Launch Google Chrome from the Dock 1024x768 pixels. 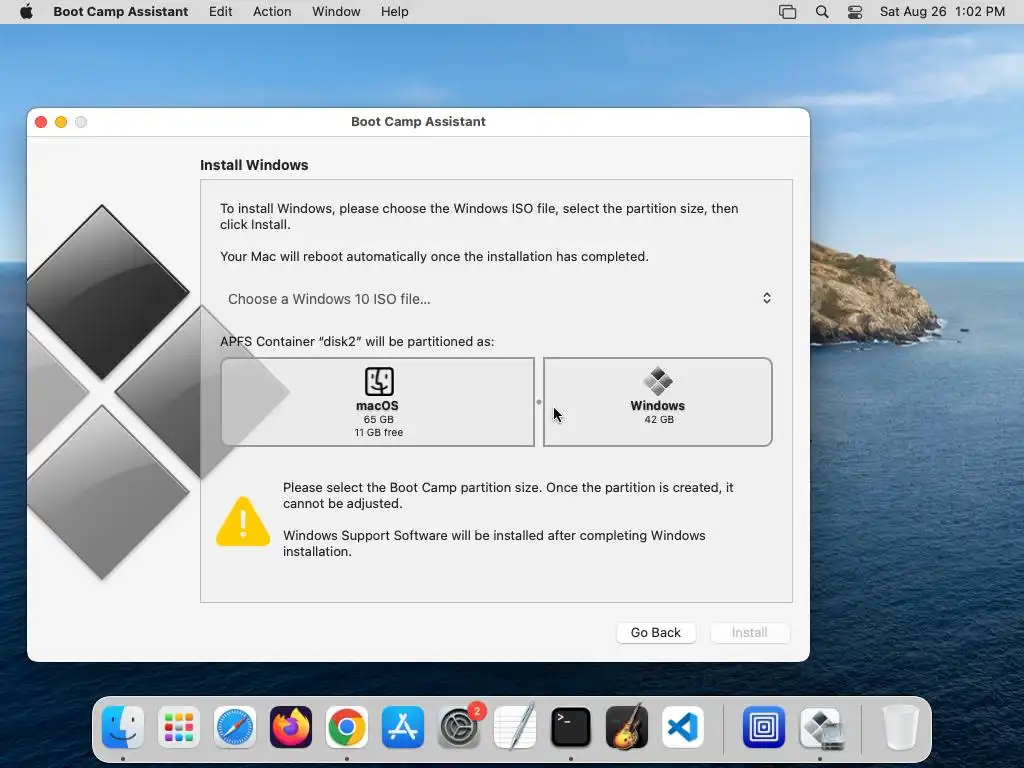point(347,727)
